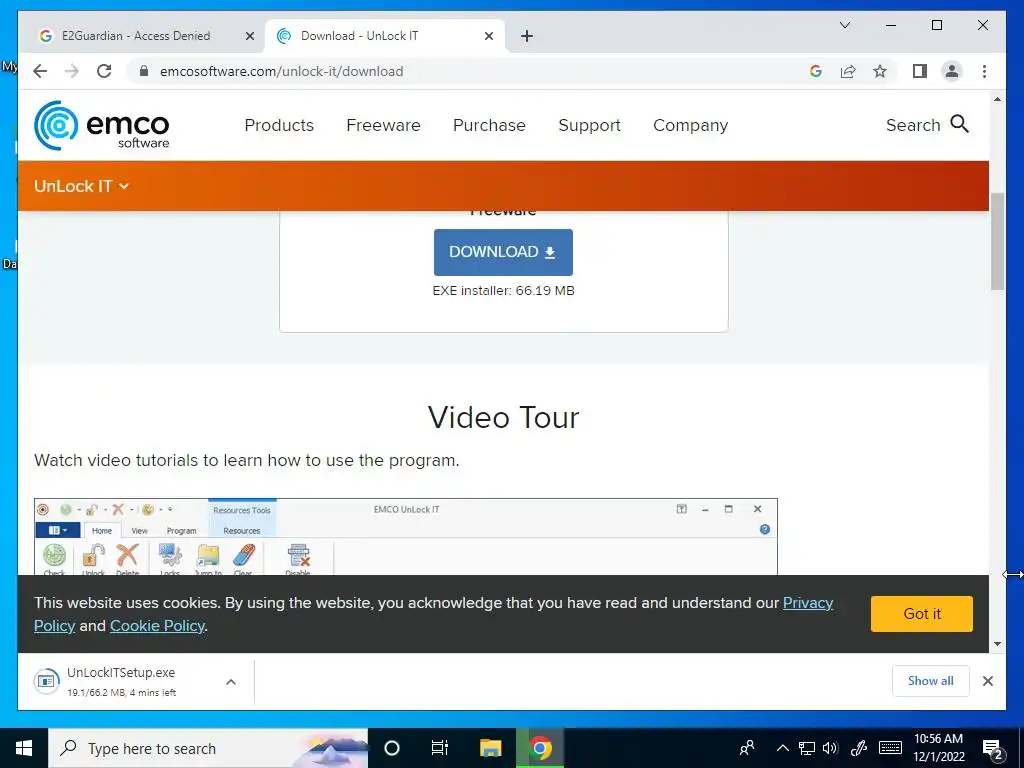The image size is (1024, 768).
Task: Close the Download - UnLock IT tab
Action: 488,36
